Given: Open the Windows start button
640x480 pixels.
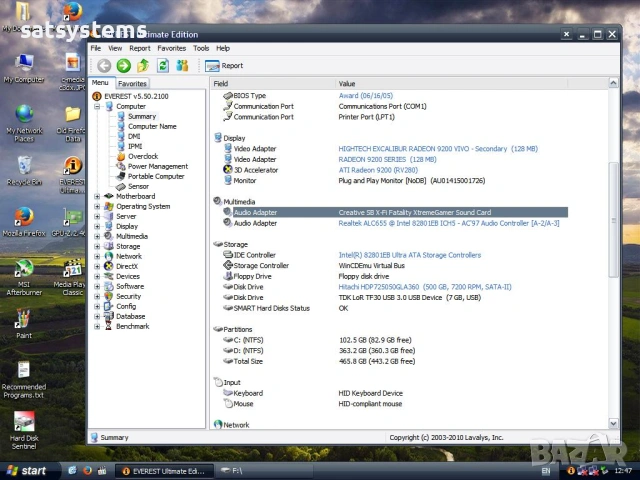Looking at the screenshot, I should click(28, 471).
